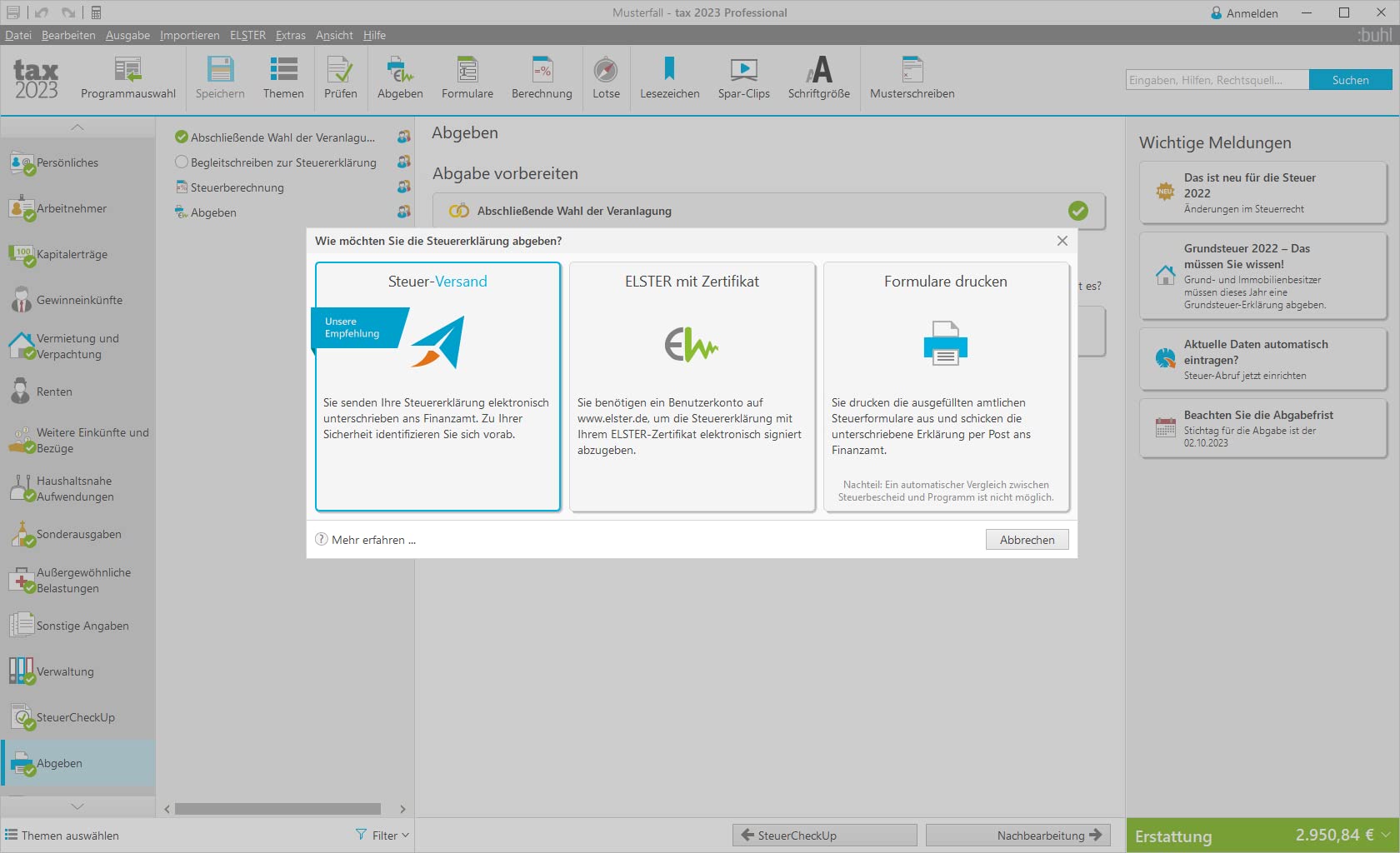1400x853 pixels.
Task: Click right arrow of horizontal scrollbar
Action: tap(402, 809)
